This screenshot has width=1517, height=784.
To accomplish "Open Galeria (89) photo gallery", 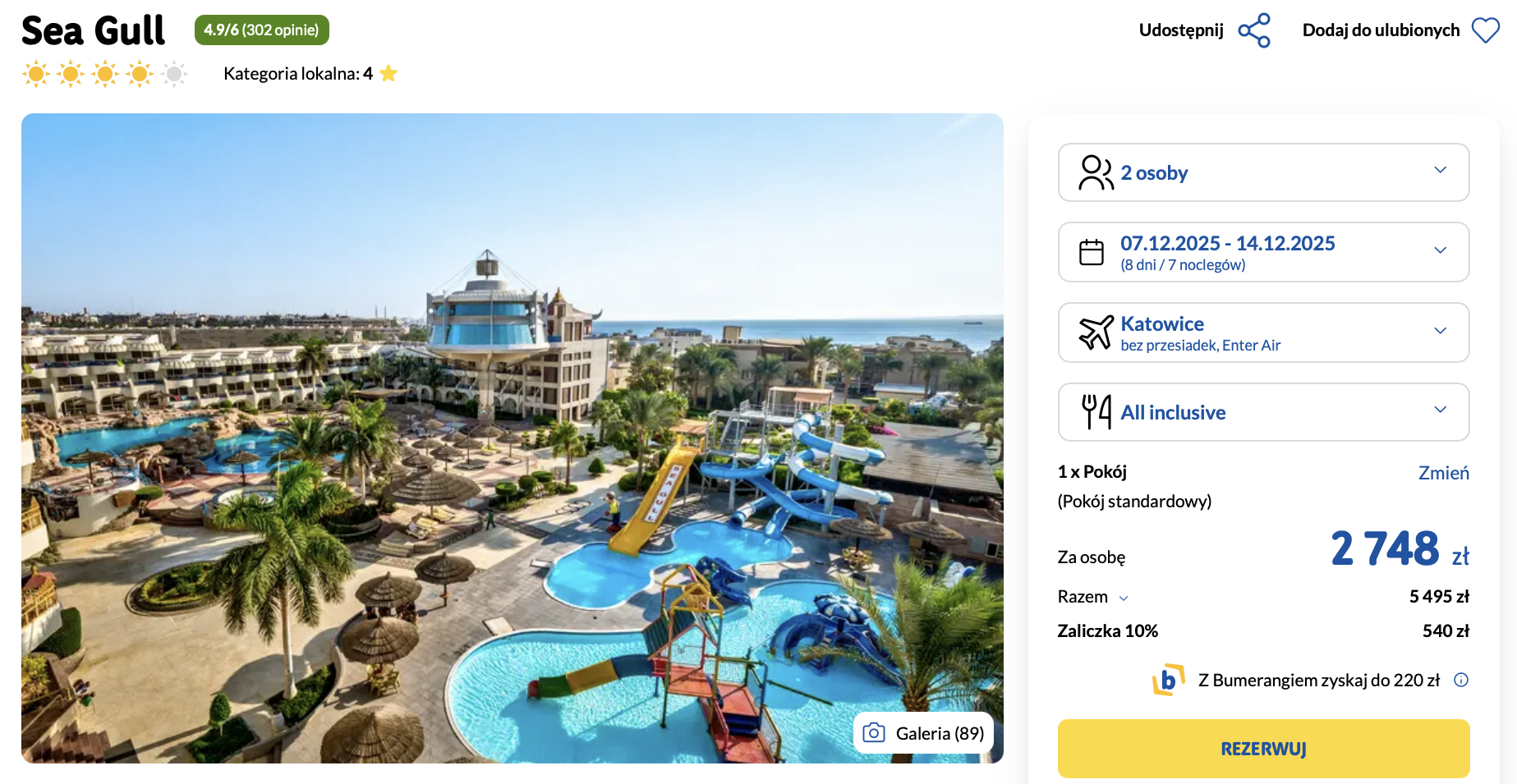I will pos(924,733).
